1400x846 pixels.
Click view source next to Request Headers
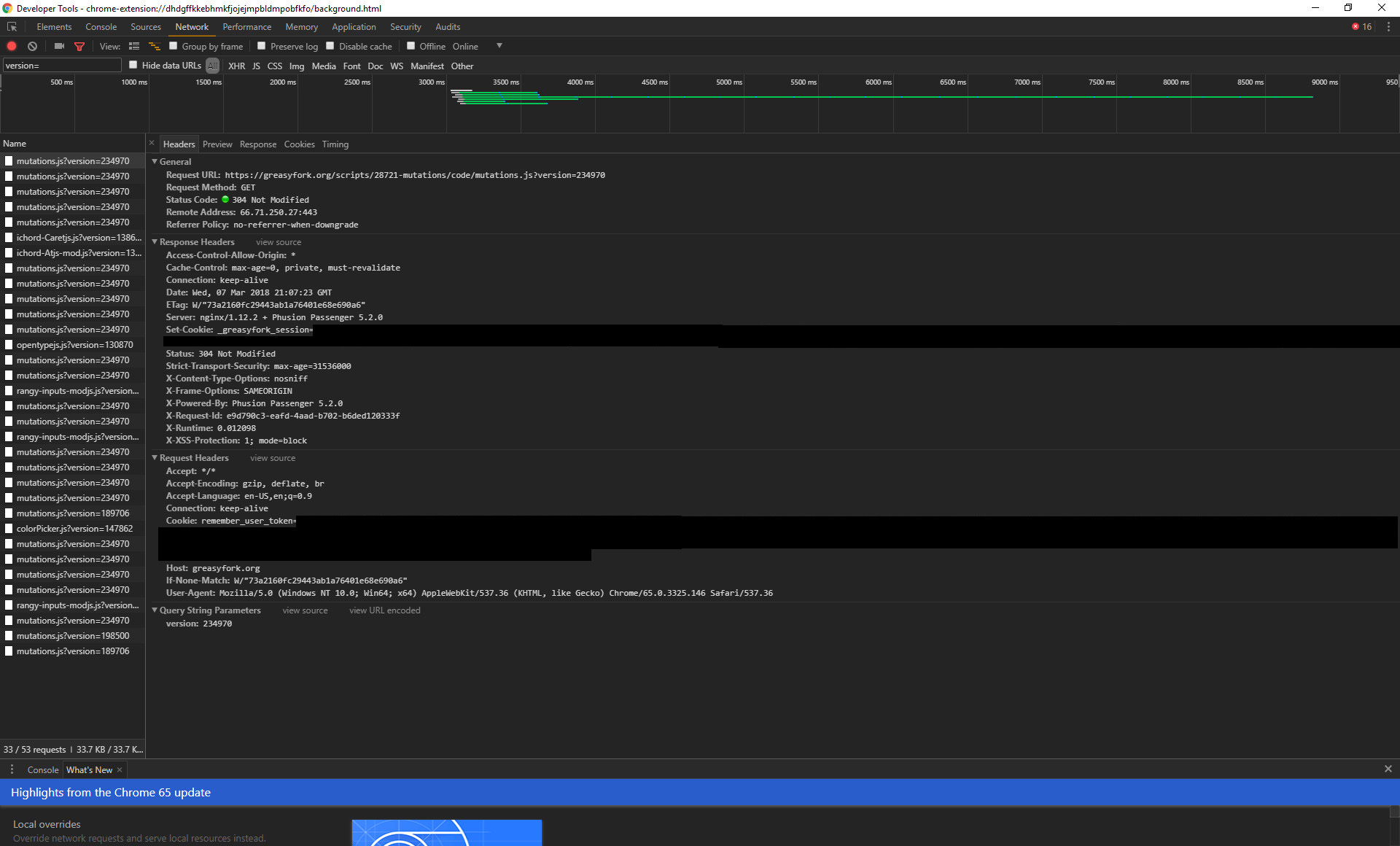(x=272, y=457)
